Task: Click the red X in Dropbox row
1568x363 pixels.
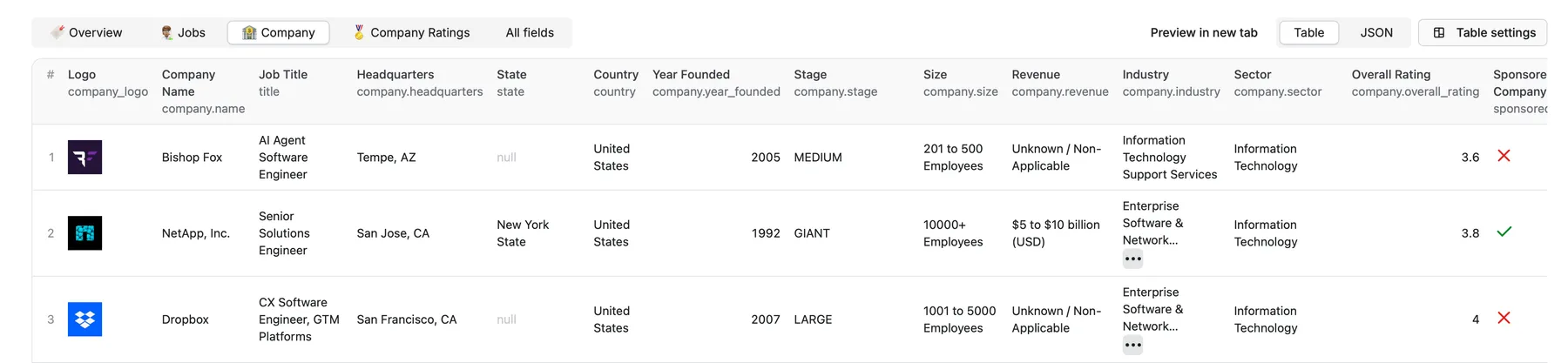Action: (x=1504, y=318)
